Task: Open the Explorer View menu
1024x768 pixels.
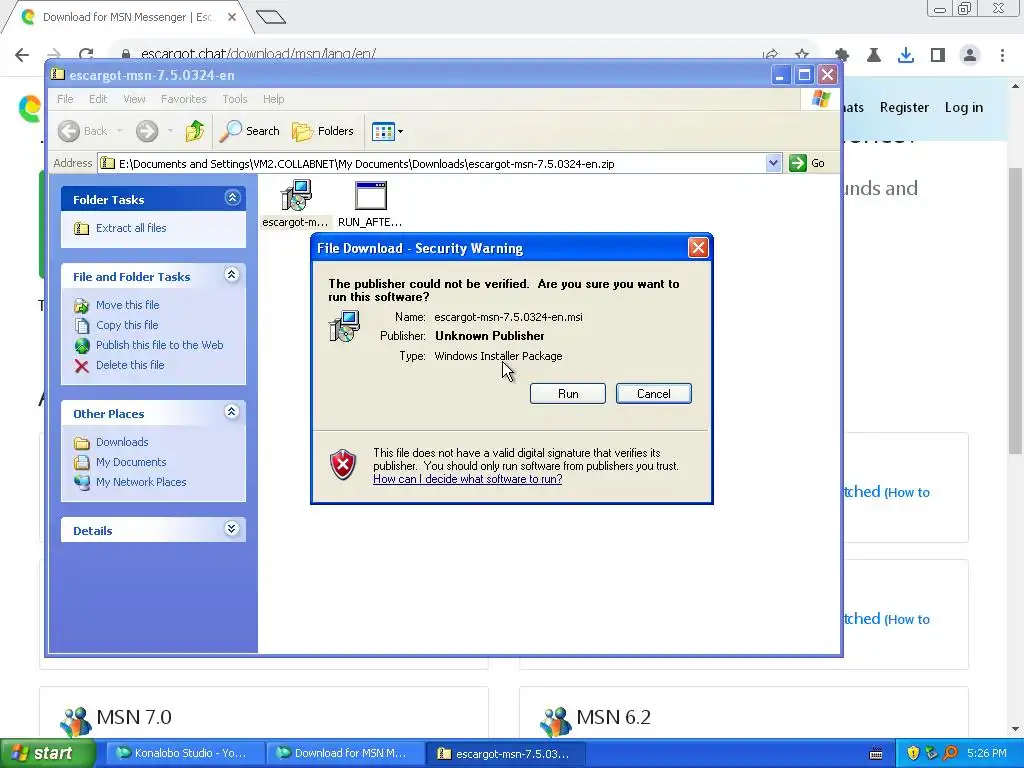Action: [134, 99]
